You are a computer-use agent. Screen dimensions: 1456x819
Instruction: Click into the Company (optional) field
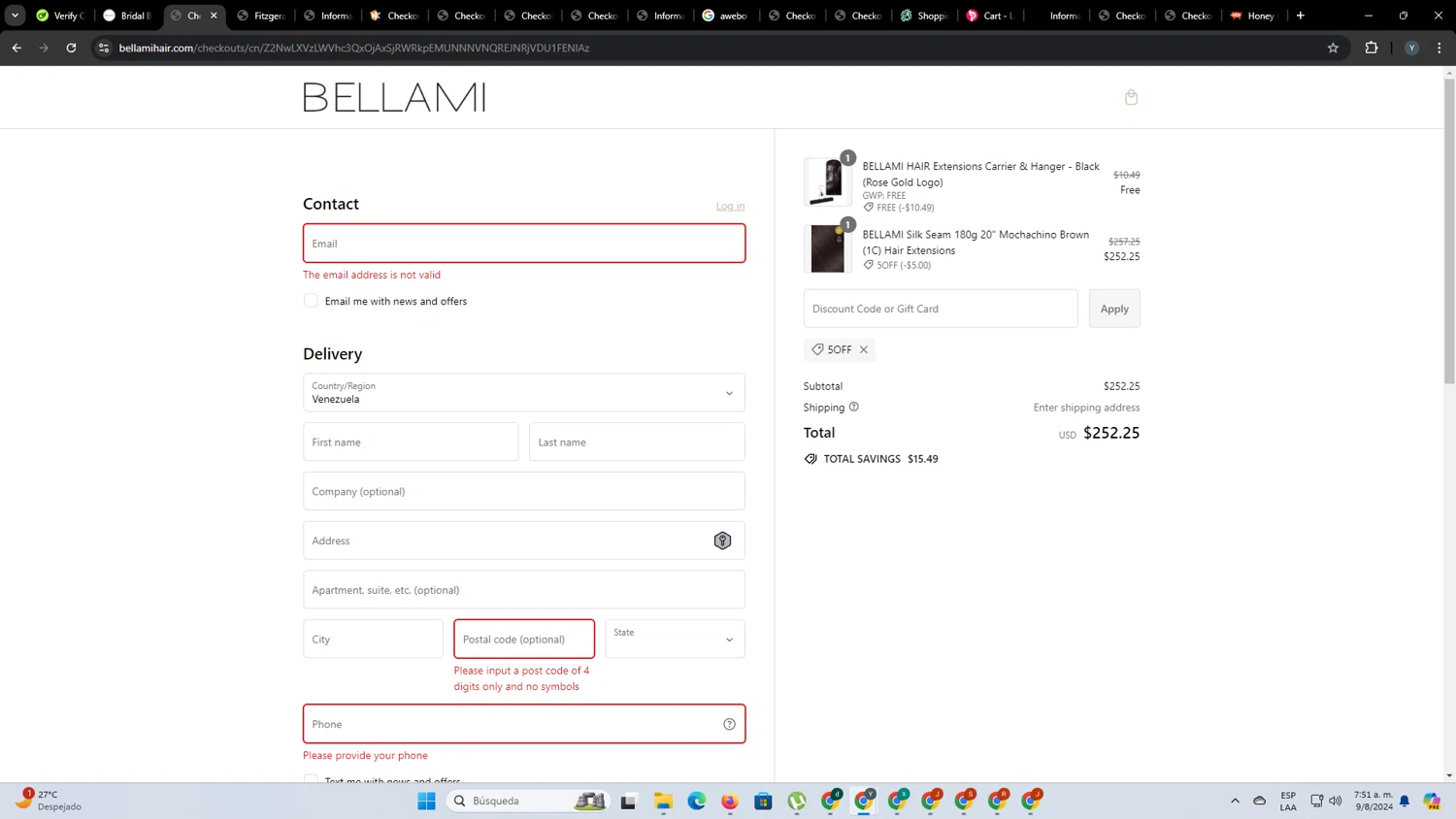pyautogui.click(x=524, y=491)
